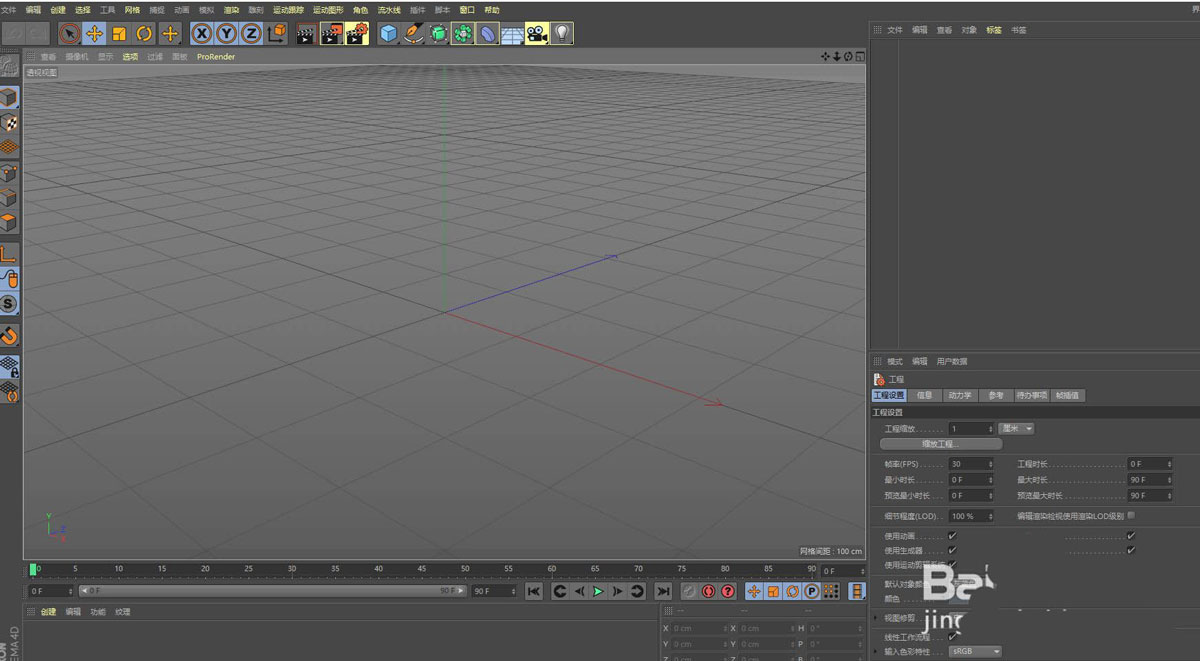Open the 用户数据 menu in attributes panel
The width and height of the screenshot is (1200, 661).
click(x=952, y=361)
